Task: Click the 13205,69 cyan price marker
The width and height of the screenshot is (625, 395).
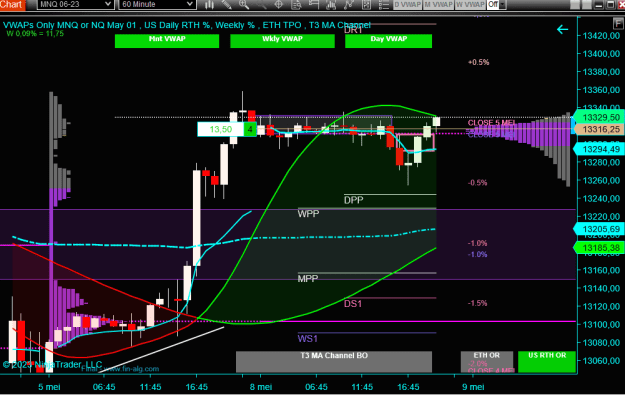Action: [598, 229]
